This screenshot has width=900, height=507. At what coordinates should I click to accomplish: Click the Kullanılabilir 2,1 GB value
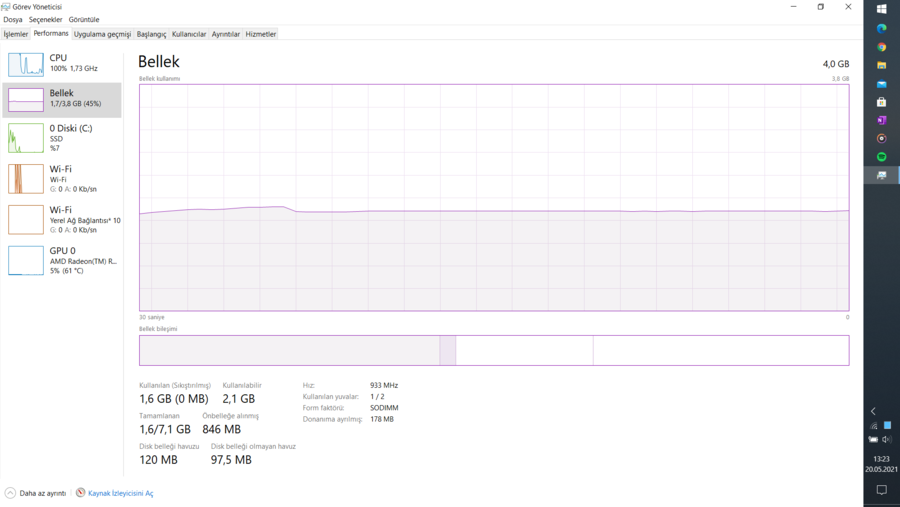[239, 399]
